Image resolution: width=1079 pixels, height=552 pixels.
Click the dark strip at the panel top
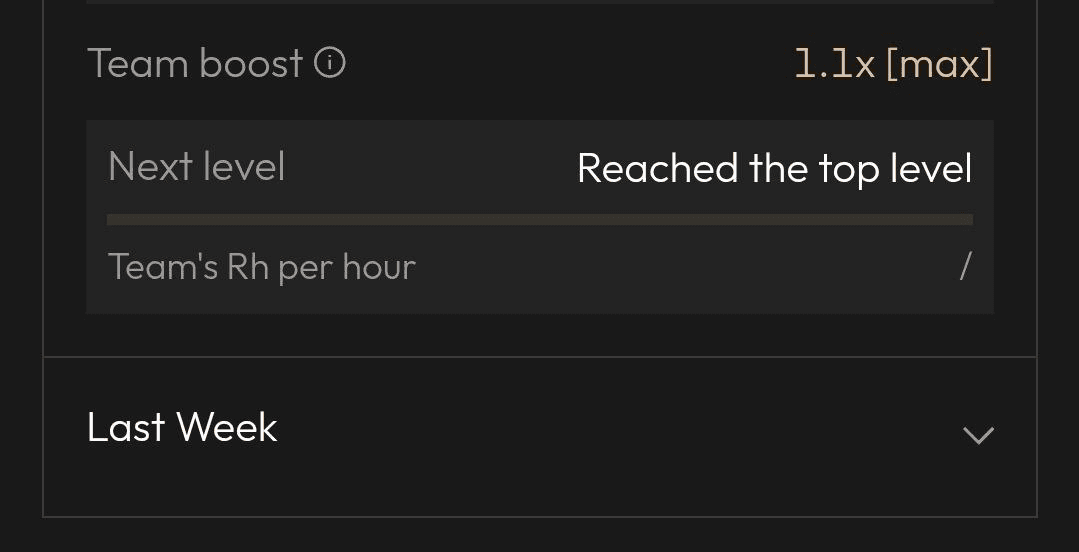(x=540, y=2)
